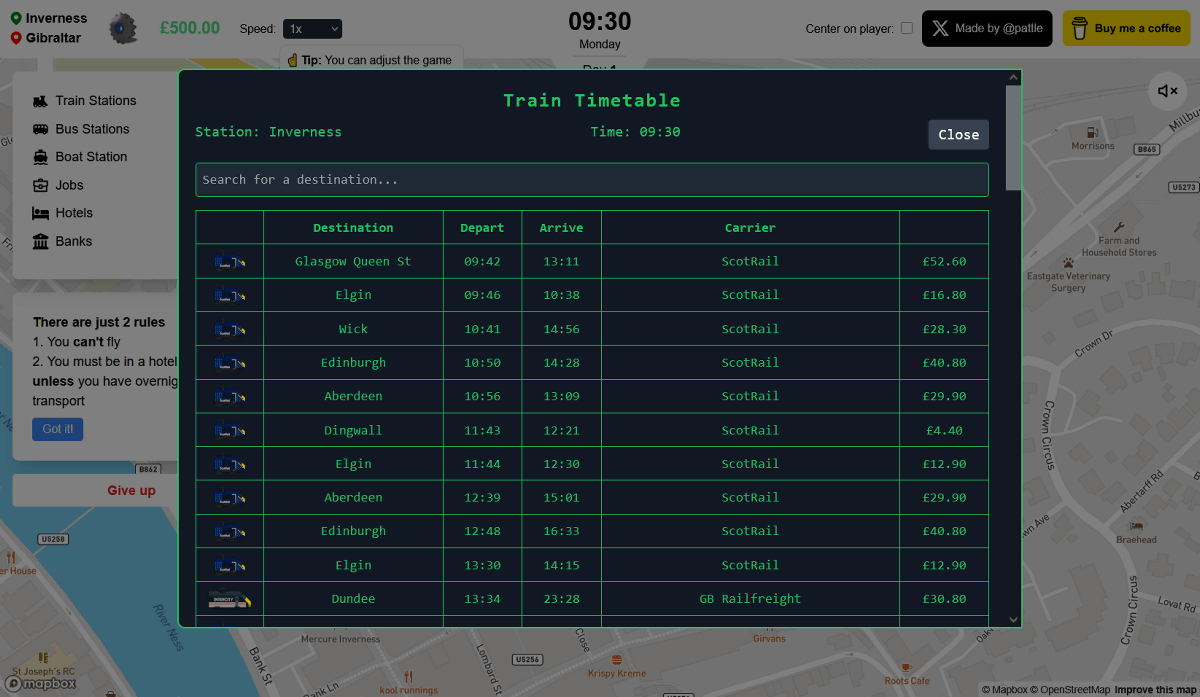Click the bed icon beside Hotels

[x=40, y=213]
